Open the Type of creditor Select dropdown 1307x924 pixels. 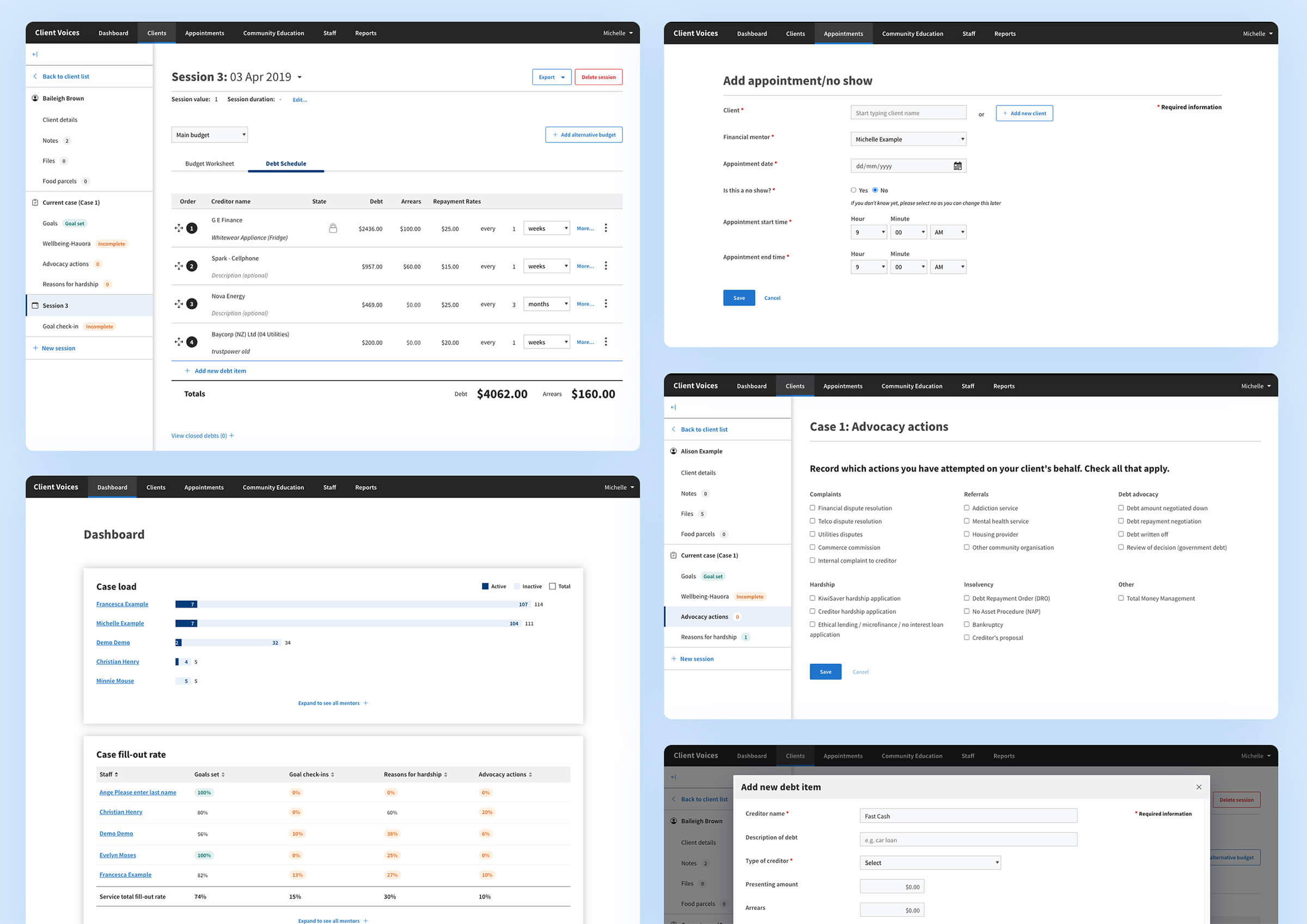click(930, 862)
